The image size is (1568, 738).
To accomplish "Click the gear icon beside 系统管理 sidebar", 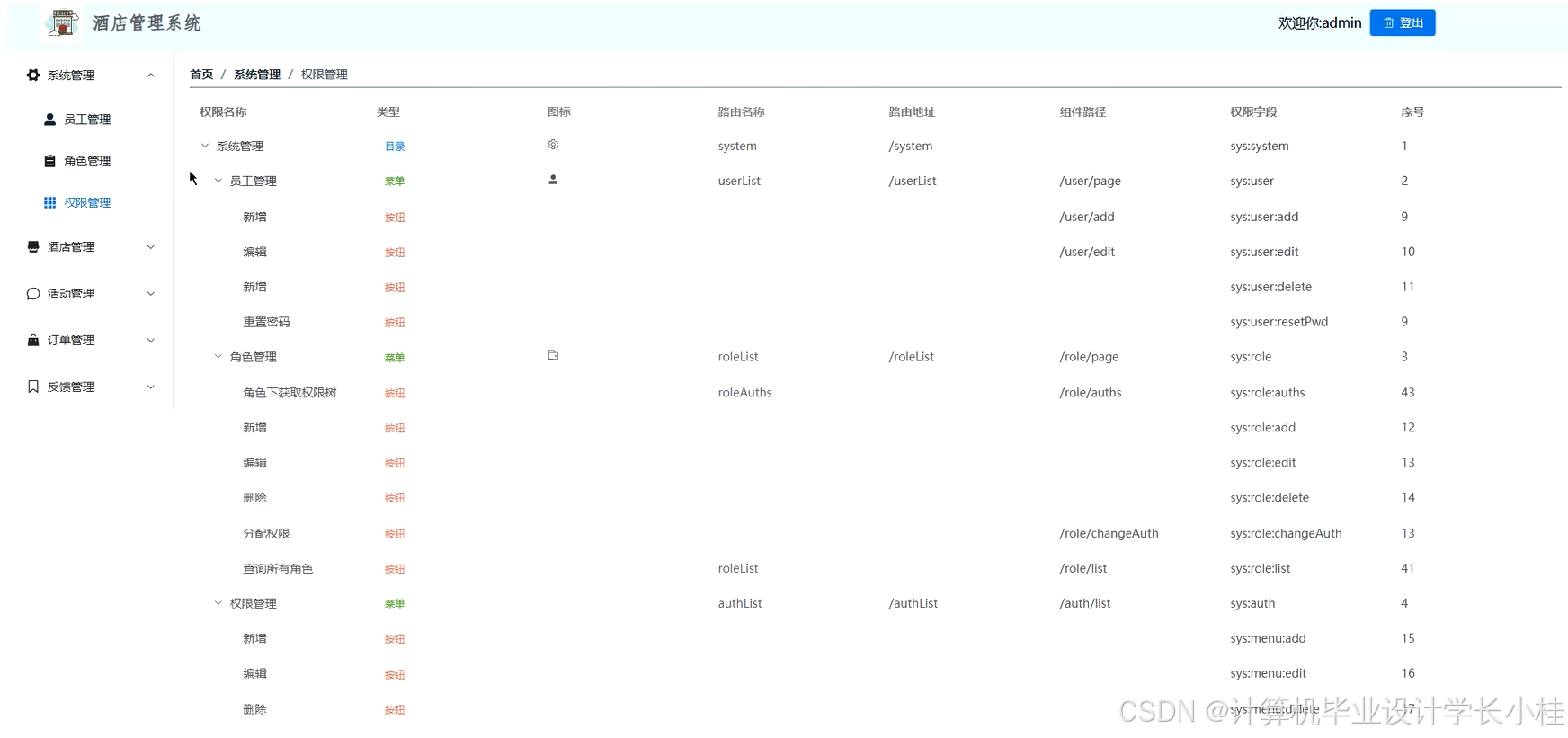I will tap(33, 76).
